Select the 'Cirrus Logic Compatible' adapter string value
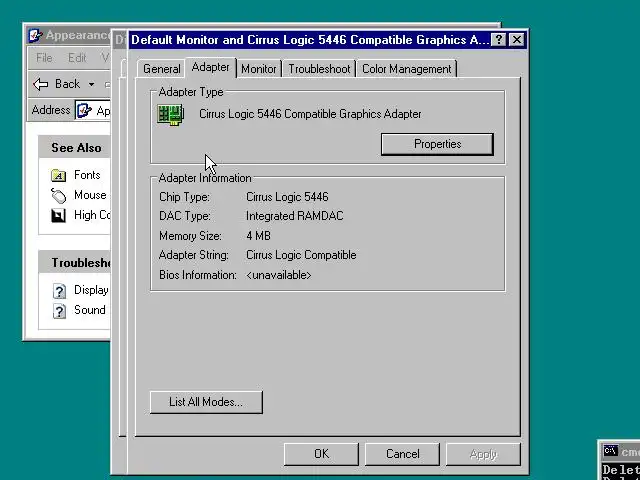Screen dimensions: 640x480 coord(301,255)
